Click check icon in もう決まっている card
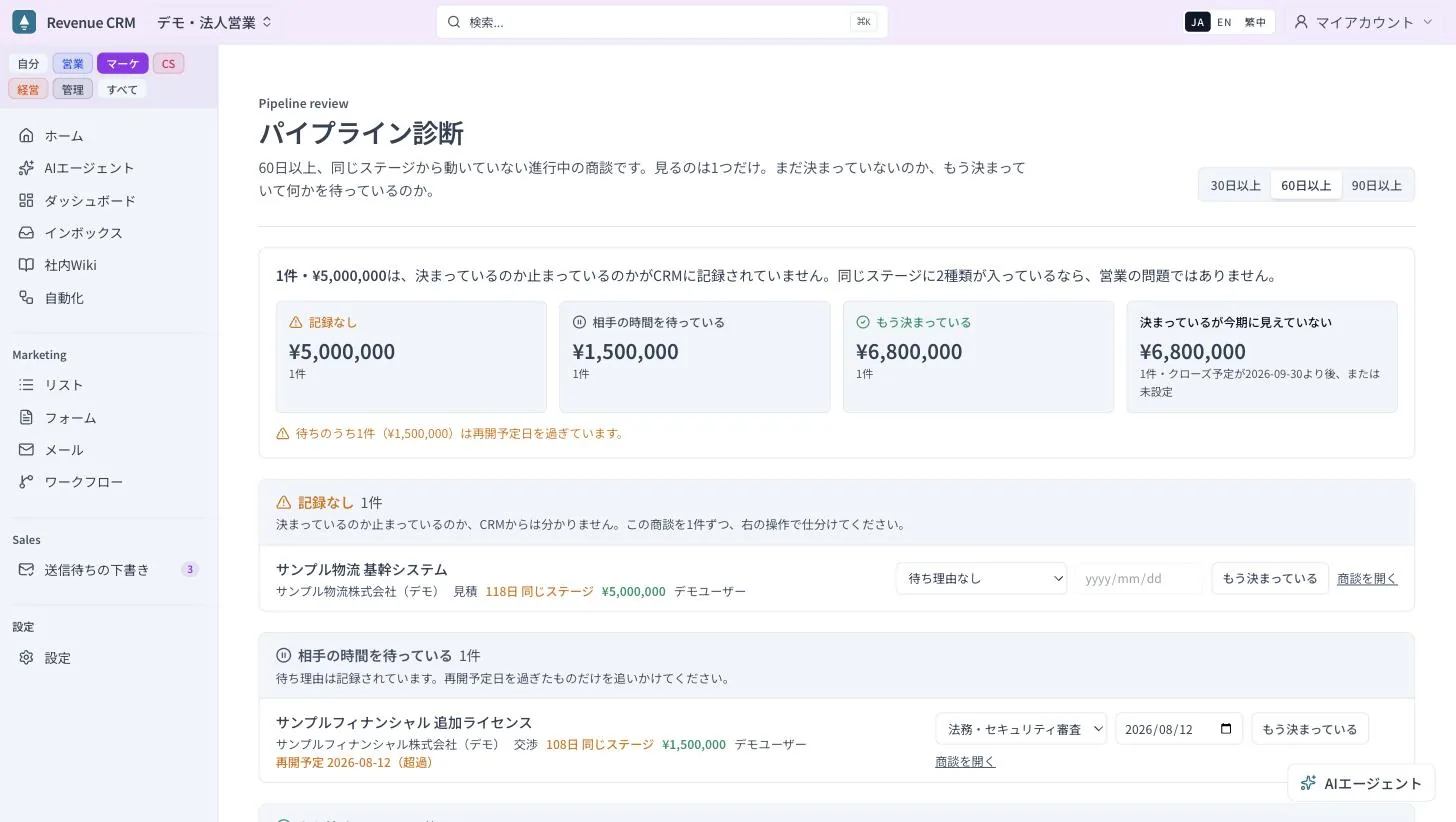Image resolution: width=1456 pixels, height=822 pixels. [x=863, y=322]
